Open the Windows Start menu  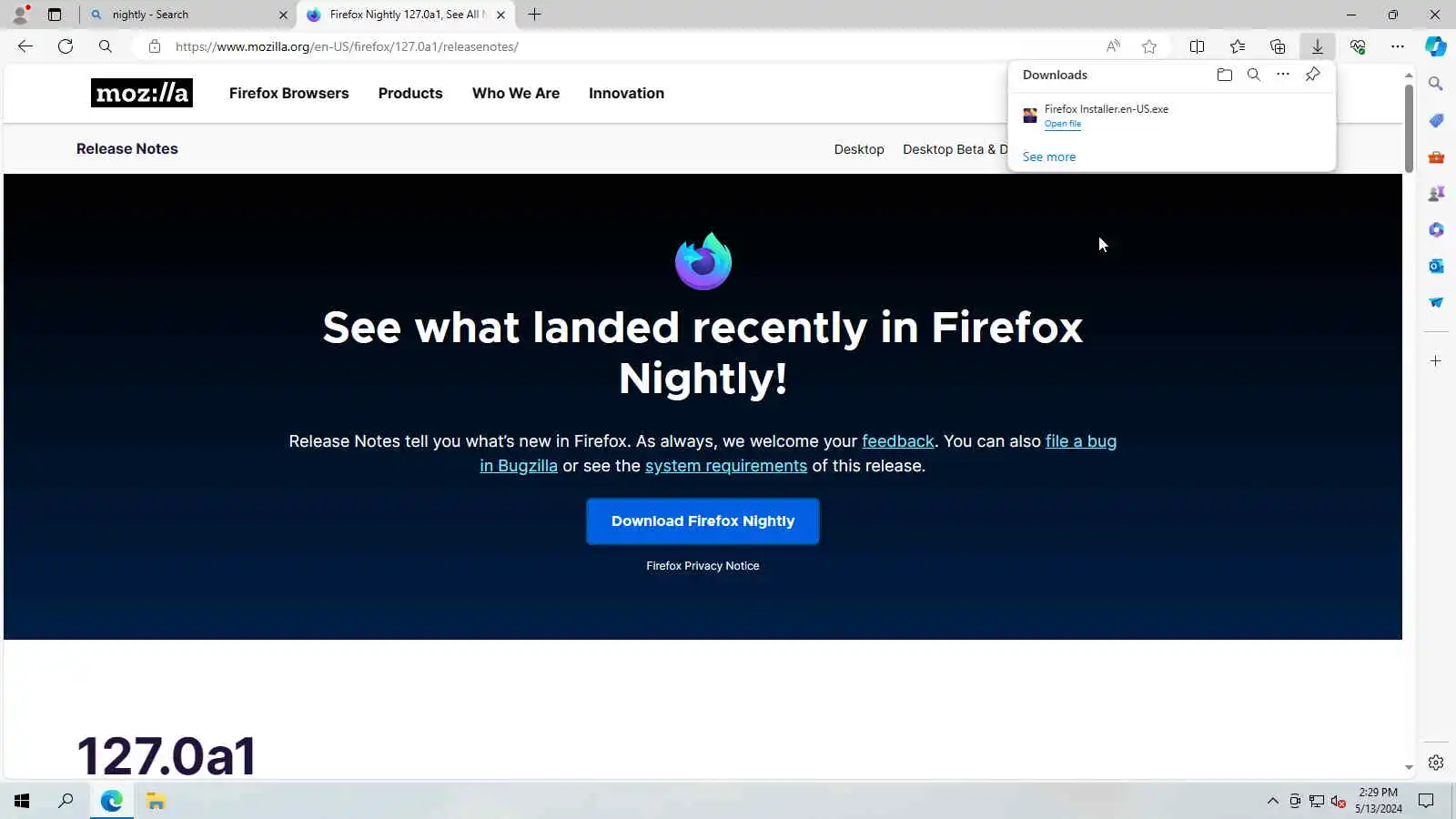coord(22,801)
